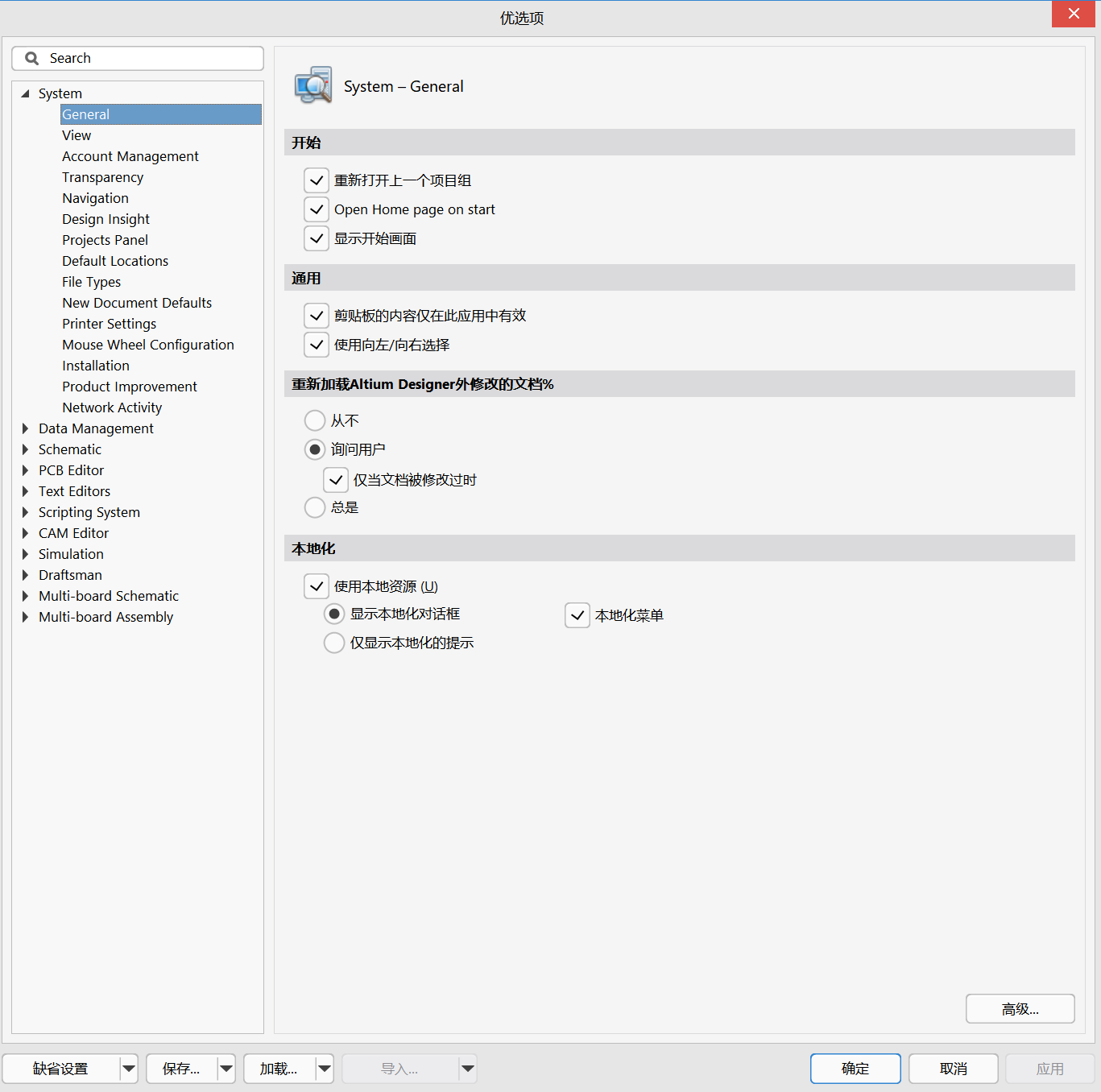The image size is (1101, 1092).
Task: Expand Multi-board Assembly tree node
Action: (x=25, y=617)
